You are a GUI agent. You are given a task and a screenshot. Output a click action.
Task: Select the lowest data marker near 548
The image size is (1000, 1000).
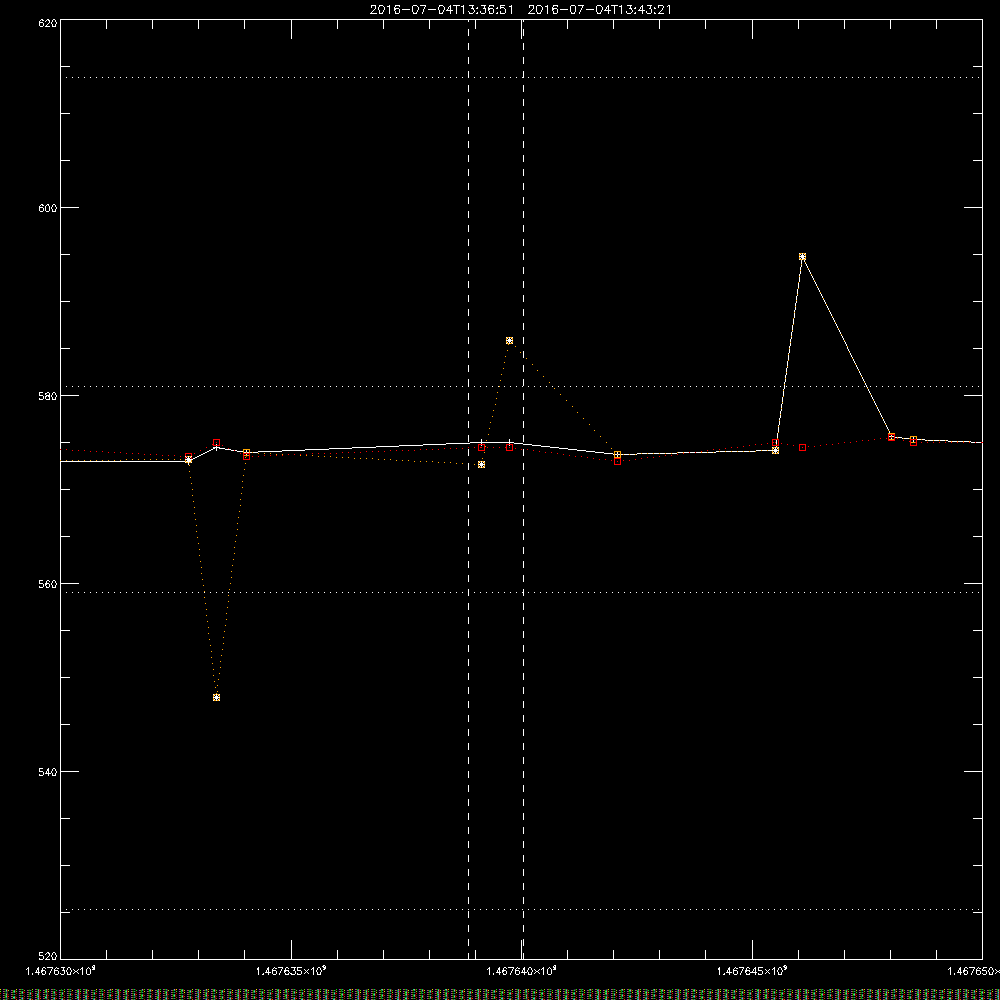point(216,698)
